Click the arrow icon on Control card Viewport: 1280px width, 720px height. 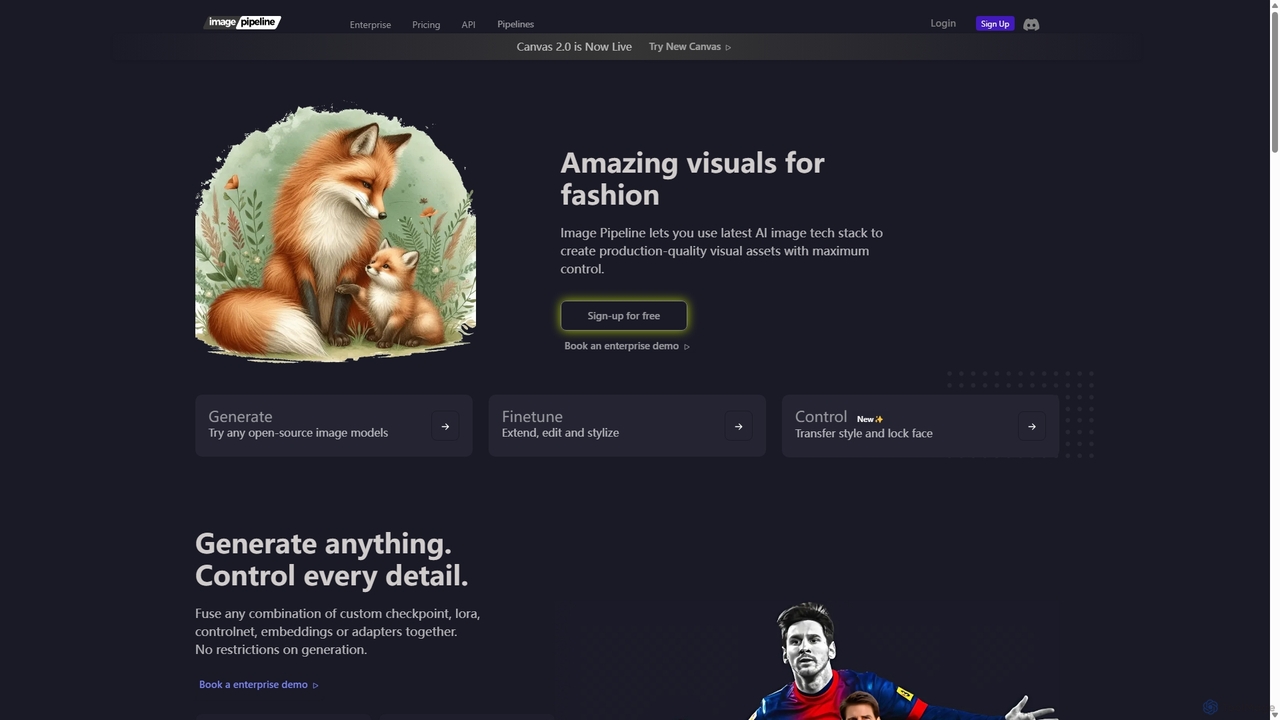click(1032, 426)
